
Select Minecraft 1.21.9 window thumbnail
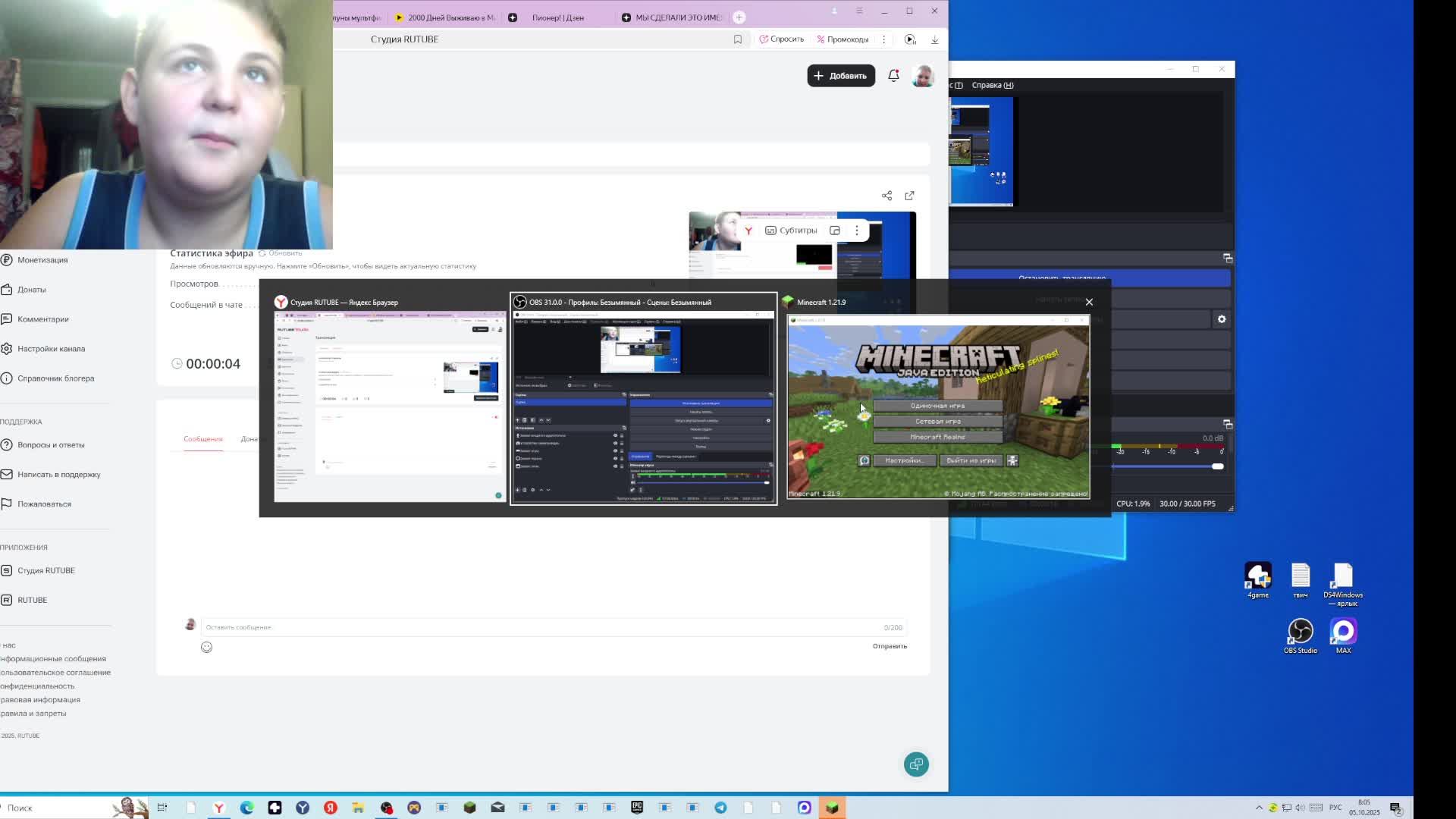(x=938, y=407)
